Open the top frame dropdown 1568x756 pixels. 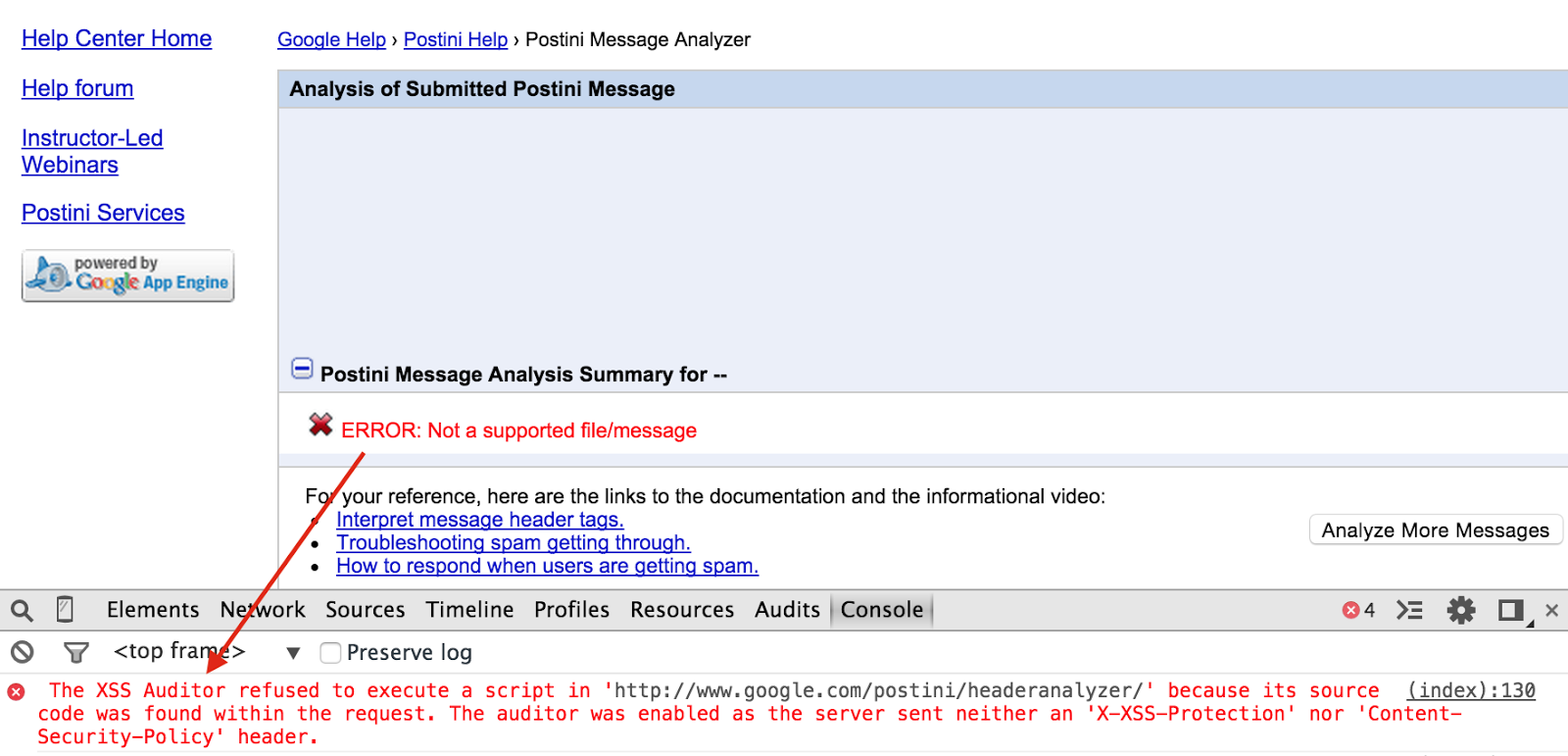pyautogui.click(x=292, y=653)
